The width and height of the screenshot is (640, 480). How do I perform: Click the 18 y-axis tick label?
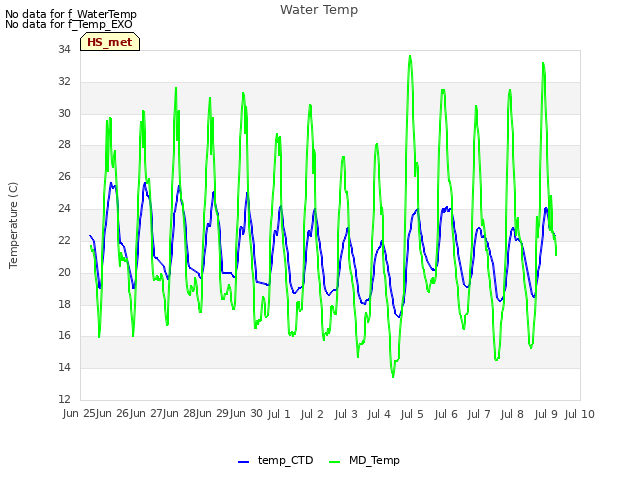[x=64, y=304]
